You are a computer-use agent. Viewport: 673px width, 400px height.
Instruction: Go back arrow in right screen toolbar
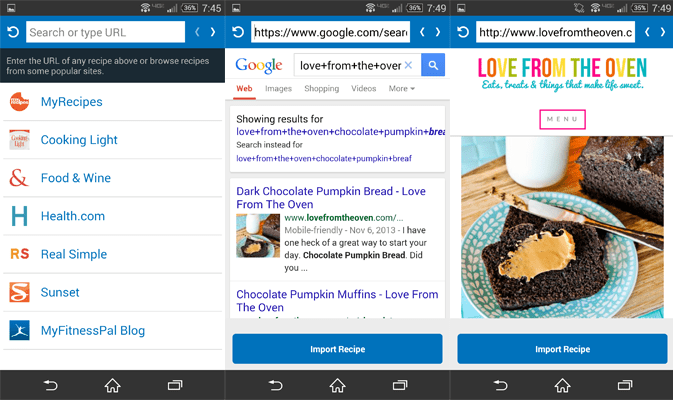647,32
